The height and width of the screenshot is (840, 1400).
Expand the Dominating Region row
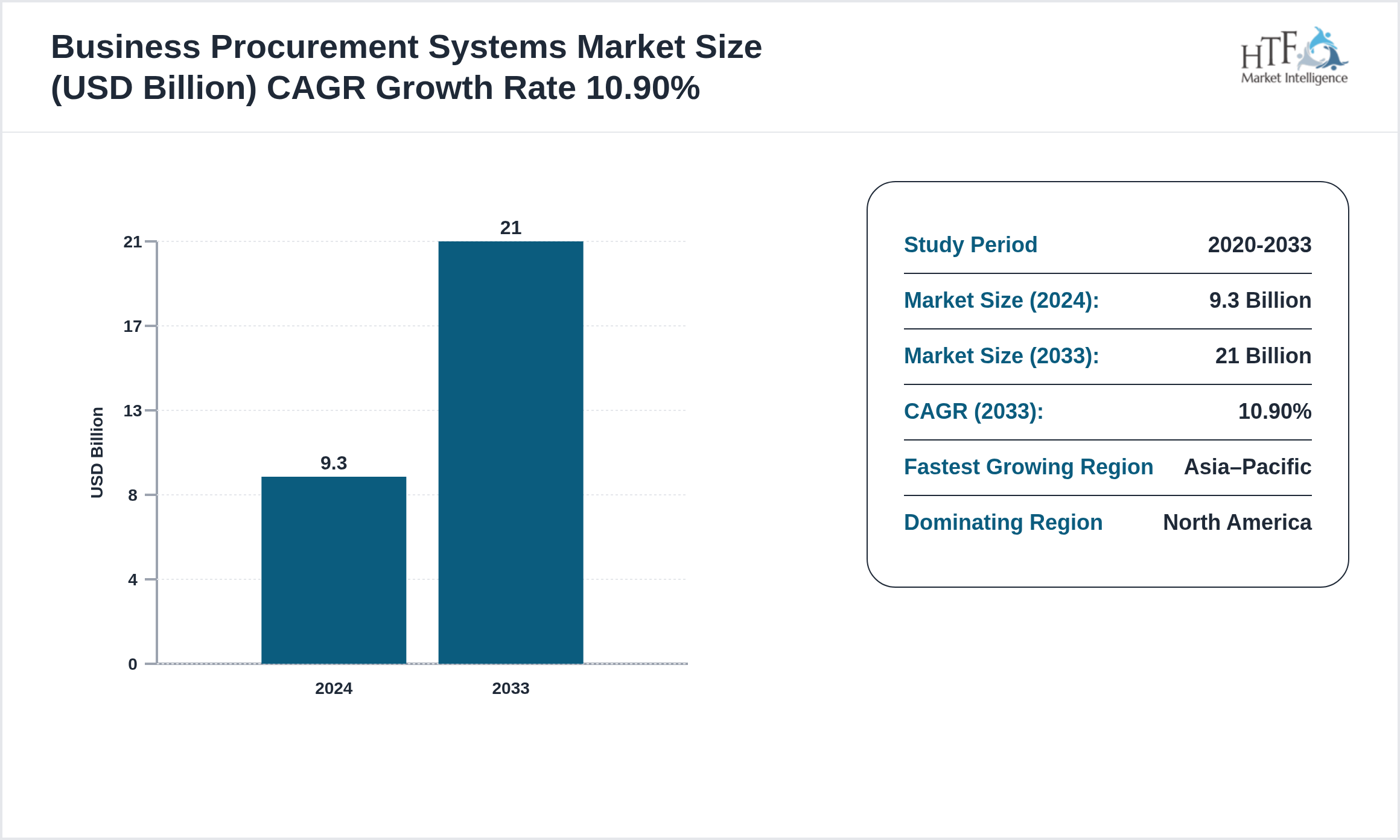pyautogui.click(x=1004, y=523)
